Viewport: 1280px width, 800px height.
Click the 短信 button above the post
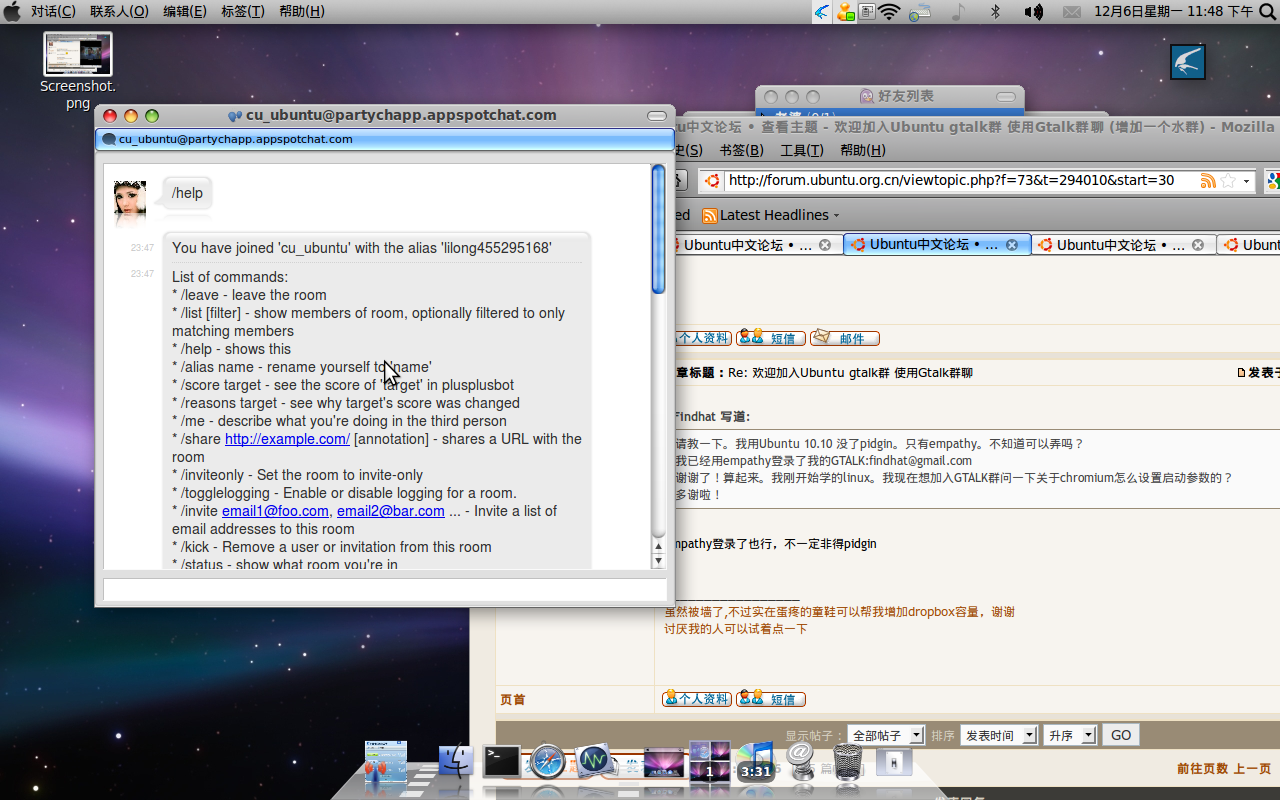[x=770, y=338]
